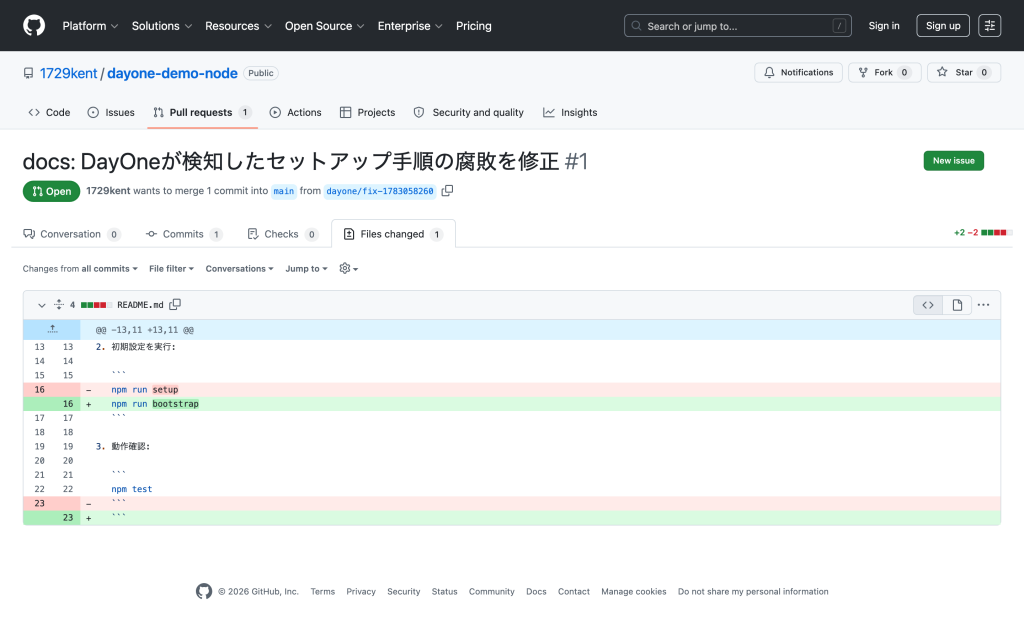Screen dimensions: 1024x640
Task: Focus the Search or jump to field
Action: pos(737,25)
